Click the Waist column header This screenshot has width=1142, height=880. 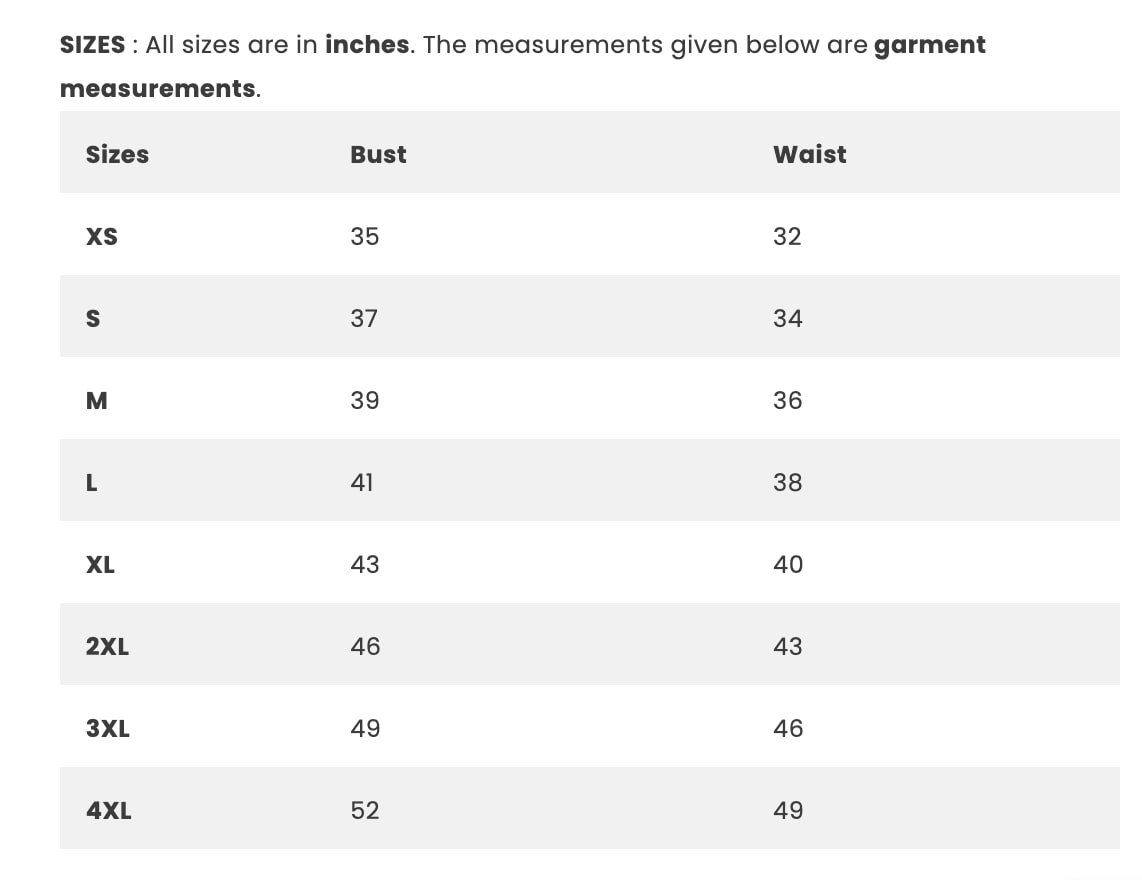point(809,154)
